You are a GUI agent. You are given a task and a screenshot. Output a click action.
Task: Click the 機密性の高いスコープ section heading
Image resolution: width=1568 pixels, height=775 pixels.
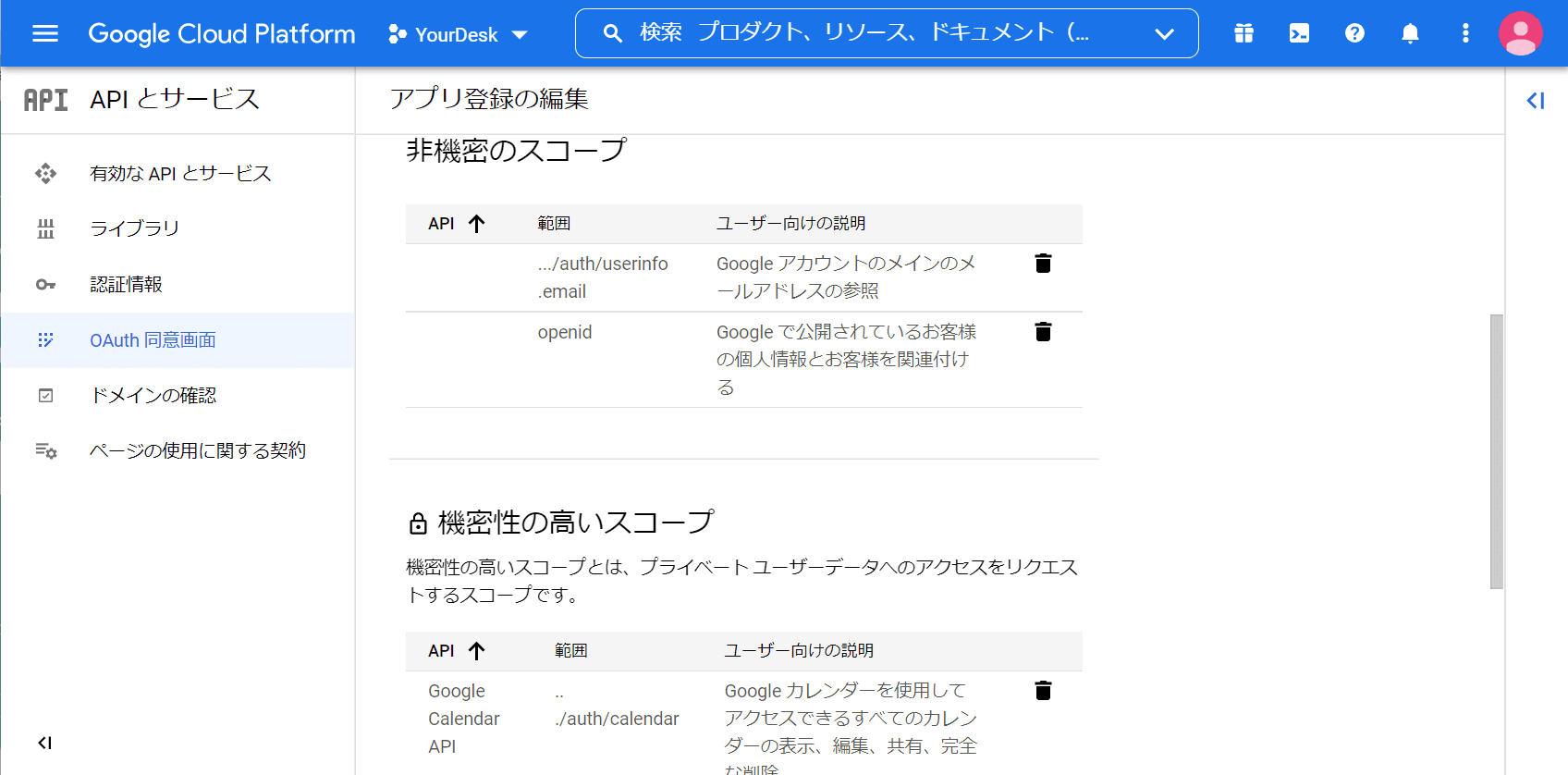[x=575, y=523]
